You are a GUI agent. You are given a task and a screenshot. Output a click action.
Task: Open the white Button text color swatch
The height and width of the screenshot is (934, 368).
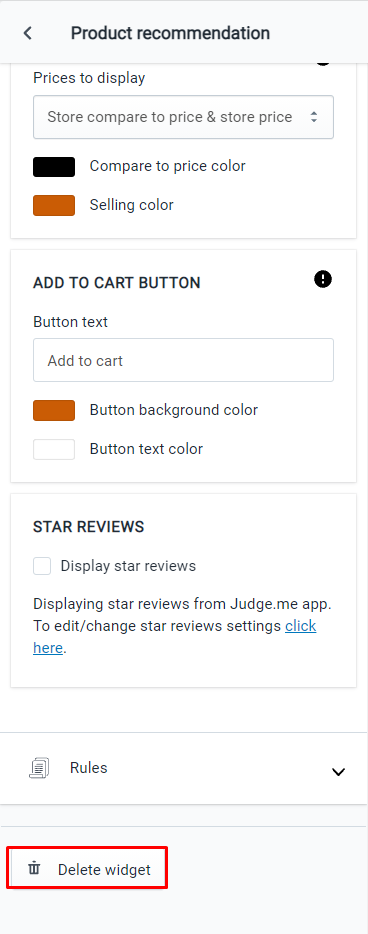[54, 450]
